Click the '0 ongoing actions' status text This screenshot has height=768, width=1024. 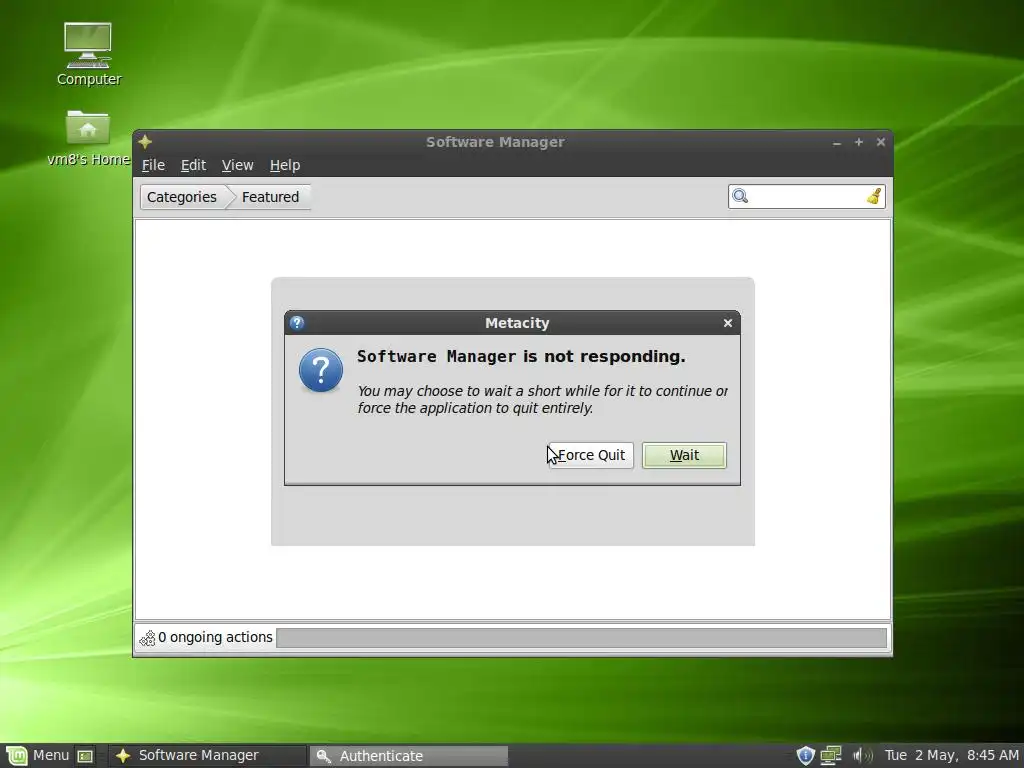click(215, 637)
